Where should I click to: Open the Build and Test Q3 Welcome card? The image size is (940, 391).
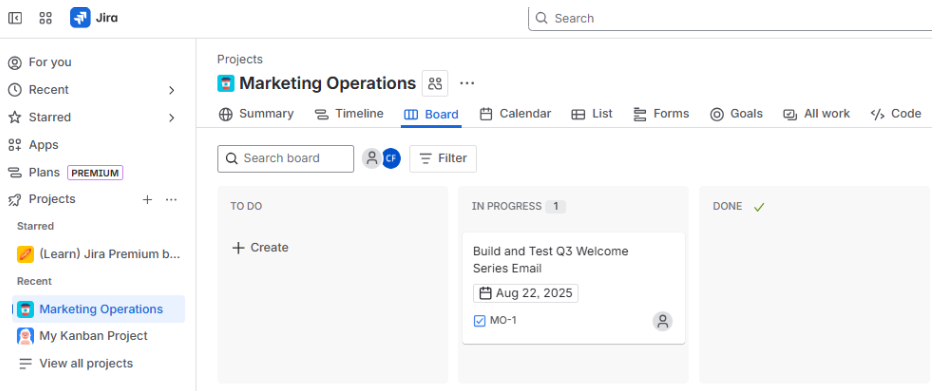[x=574, y=288]
